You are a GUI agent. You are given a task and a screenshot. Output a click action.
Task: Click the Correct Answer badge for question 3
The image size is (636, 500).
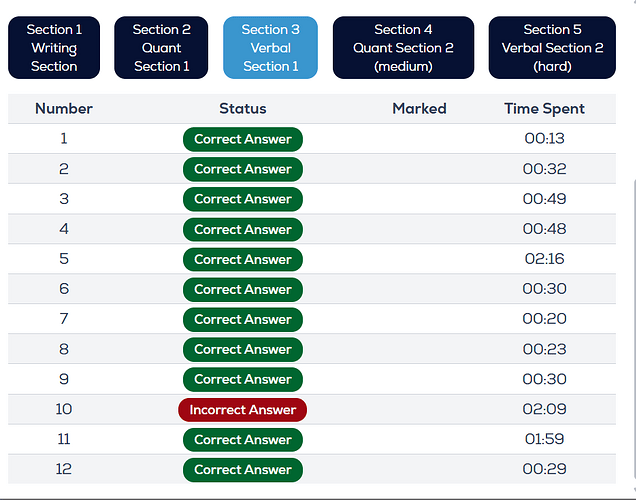click(x=243, y=199)
